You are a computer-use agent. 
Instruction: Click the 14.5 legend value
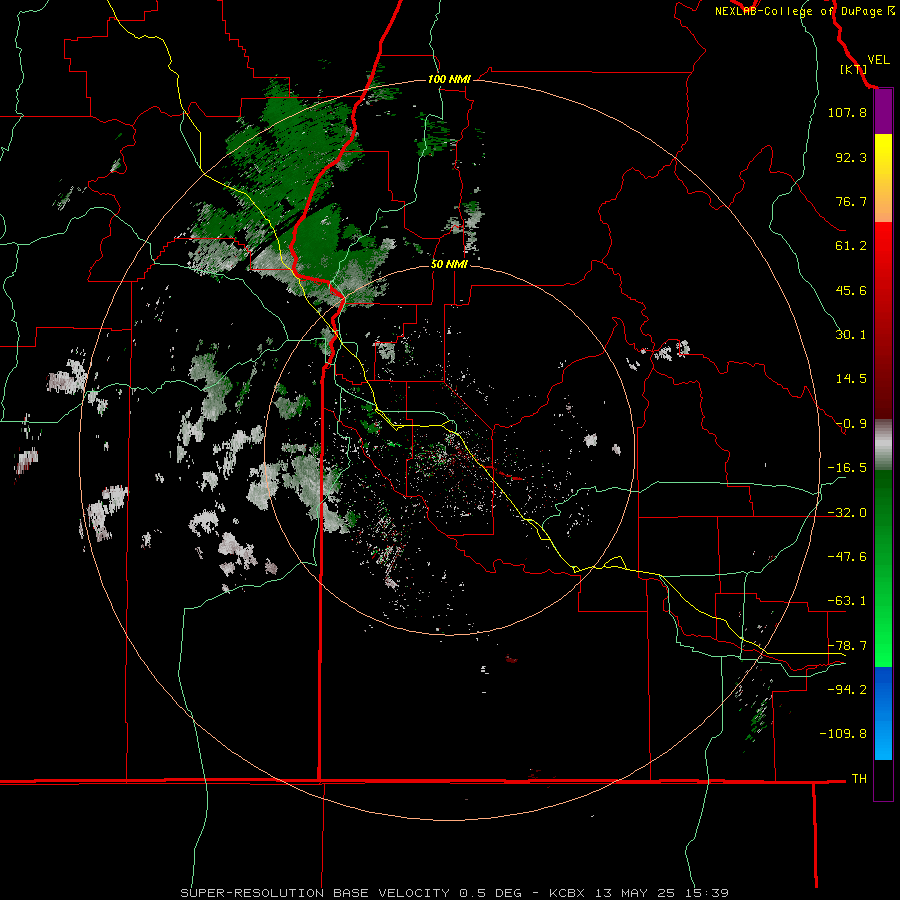click(x=851, y=379)
